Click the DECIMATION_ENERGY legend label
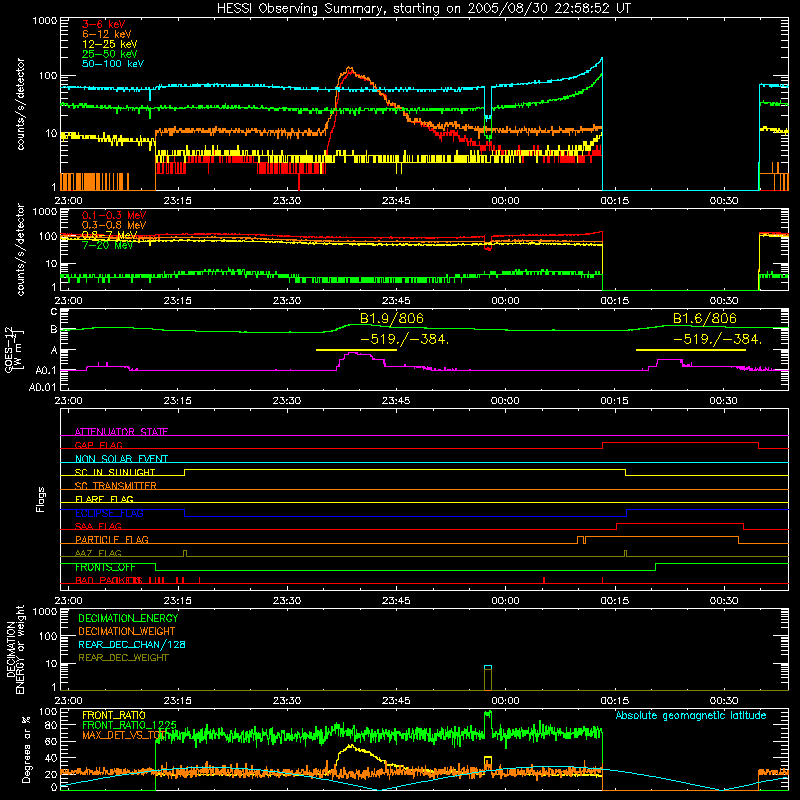The height and width of the screenshot is (800, 800). 128,618
